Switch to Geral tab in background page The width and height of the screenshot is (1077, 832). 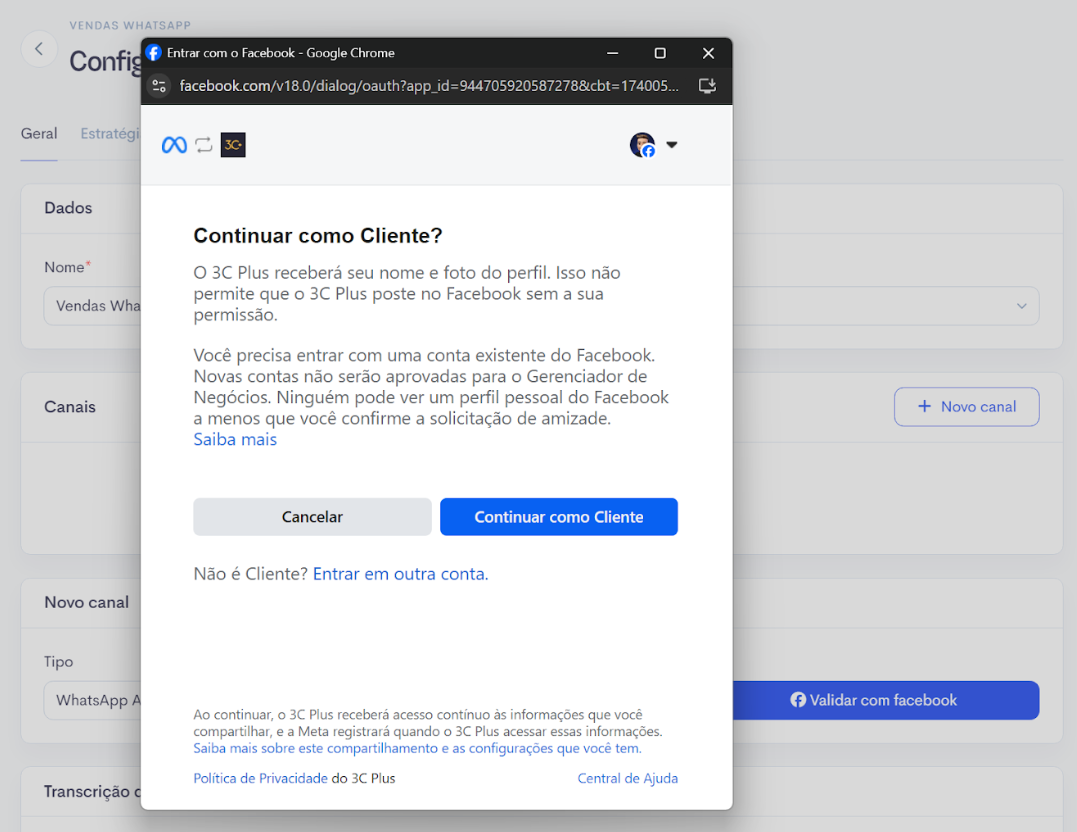39,133
